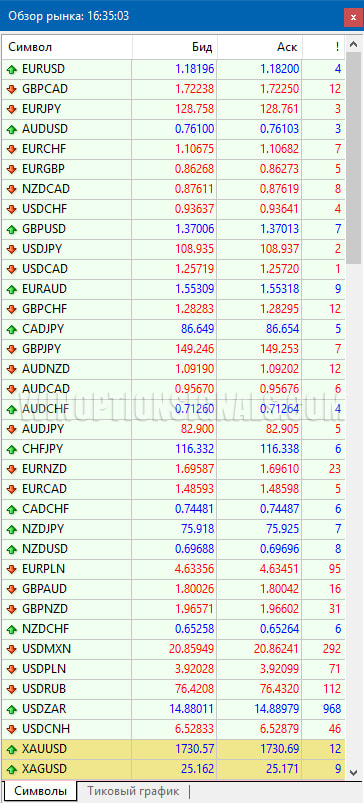Click the red down arrow beside GBPCAD

11,89
